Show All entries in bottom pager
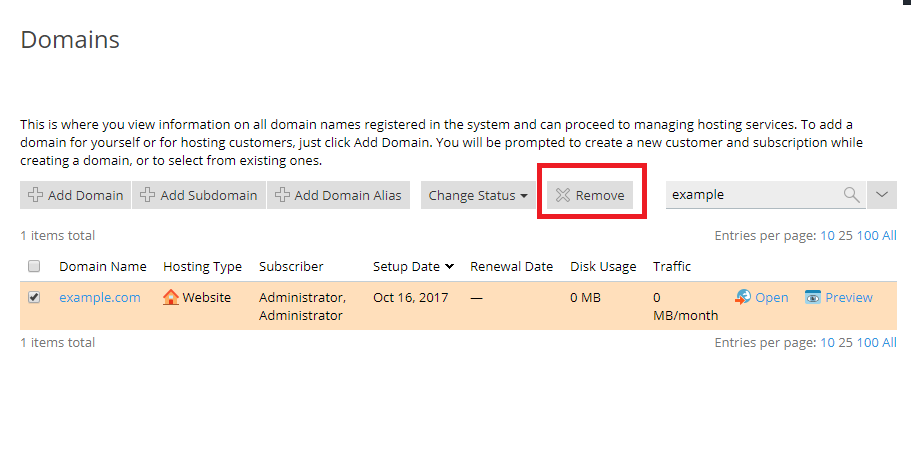 tap(889, 342)
